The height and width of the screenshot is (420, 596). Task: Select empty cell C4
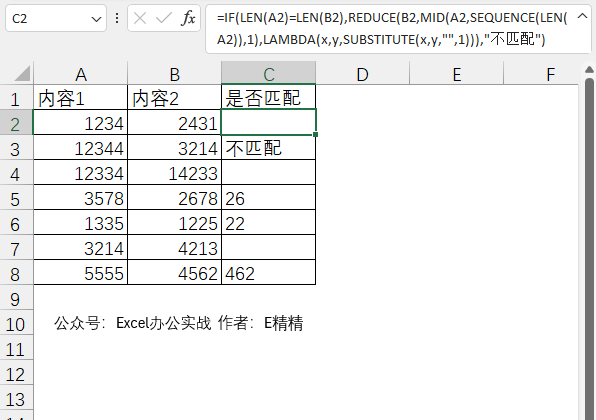[x=269, y=172]
